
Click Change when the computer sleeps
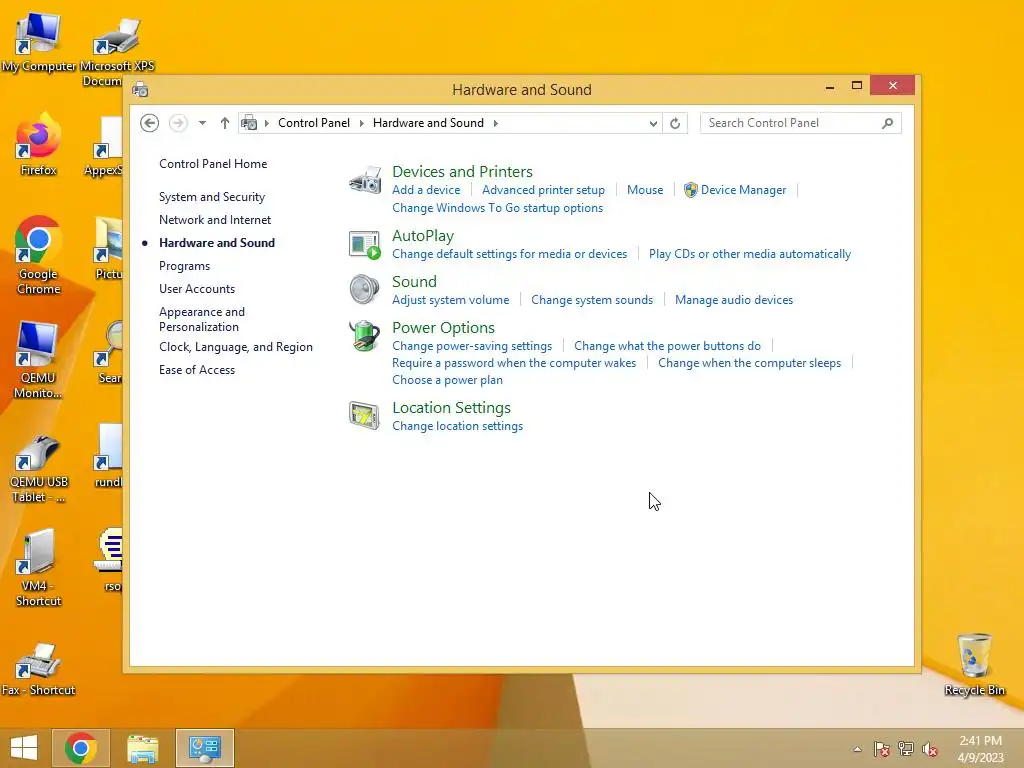click(x=749, y=363)
